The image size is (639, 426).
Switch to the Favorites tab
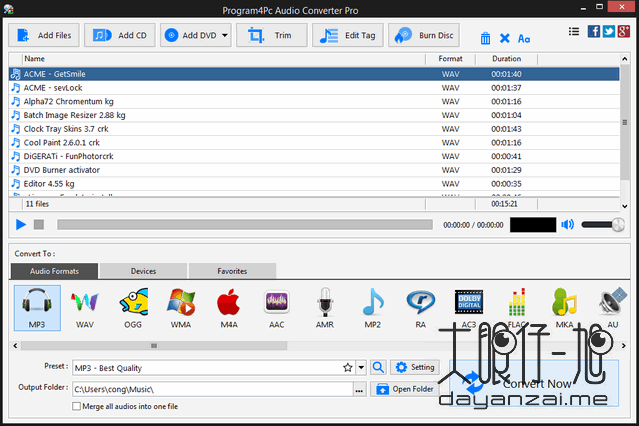[x=232, y=271]
